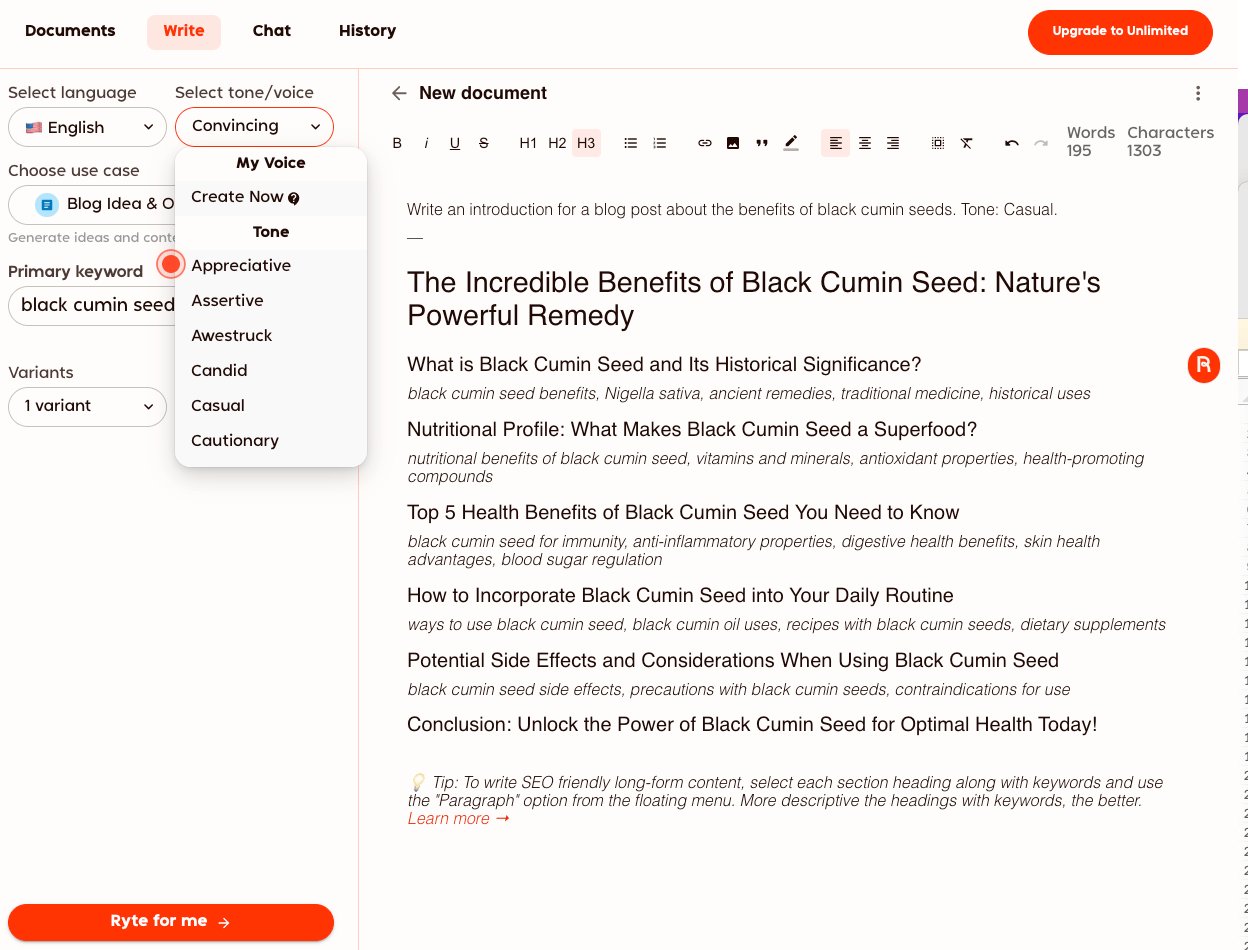Click the Words 195 counter
This screenshot has width=1248, height=950.
coord(1091,142)
